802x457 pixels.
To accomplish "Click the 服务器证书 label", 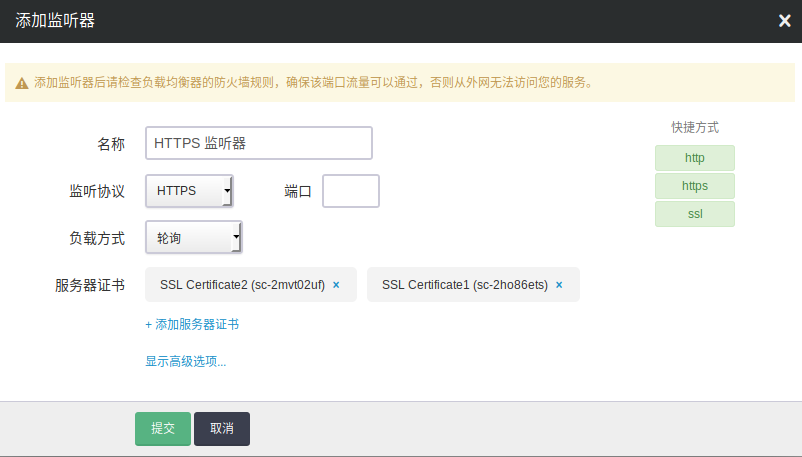I will (x=90, y=286).
